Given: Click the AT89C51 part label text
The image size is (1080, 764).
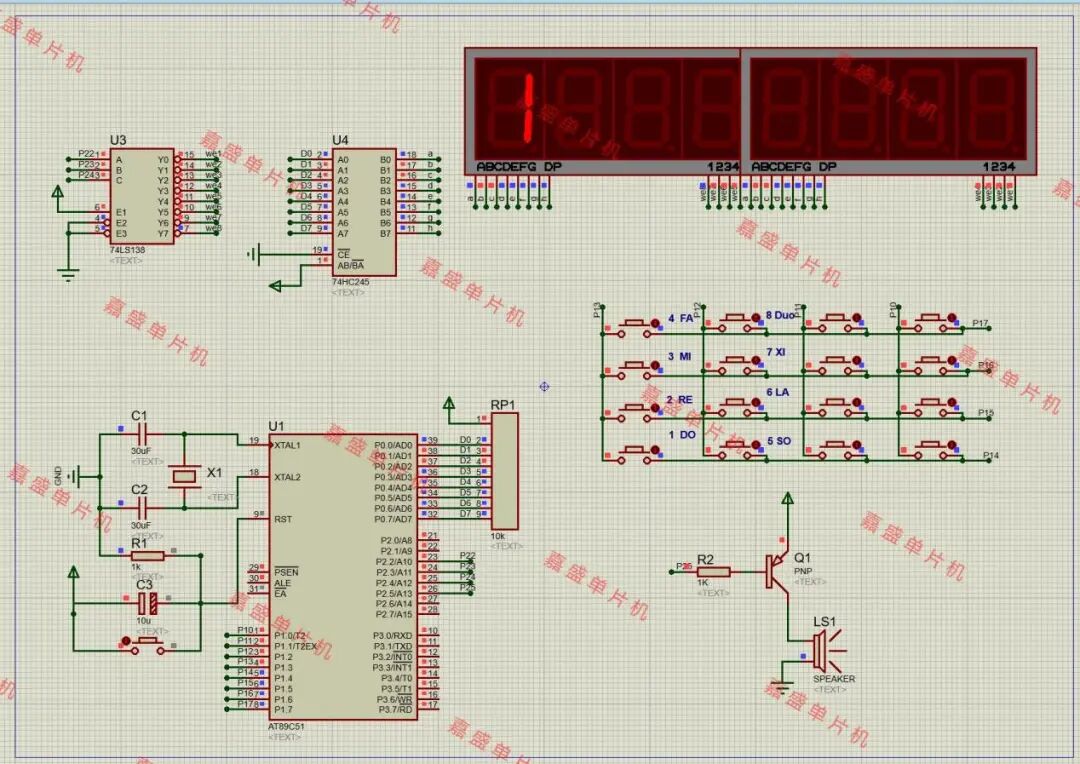Looking at the screenshot, I should 286,726.
